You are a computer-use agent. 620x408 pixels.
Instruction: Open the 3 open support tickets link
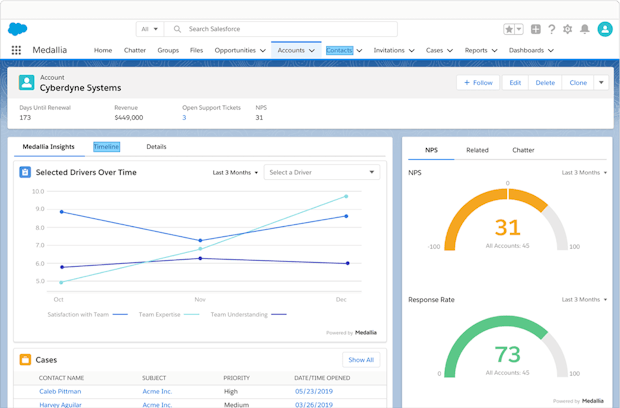click(184, 118)
